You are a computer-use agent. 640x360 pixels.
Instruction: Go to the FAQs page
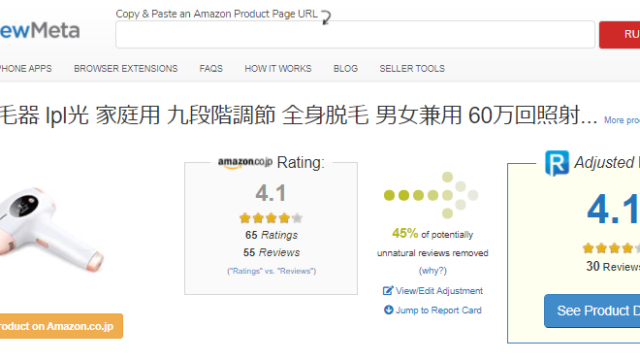[211, 69]
